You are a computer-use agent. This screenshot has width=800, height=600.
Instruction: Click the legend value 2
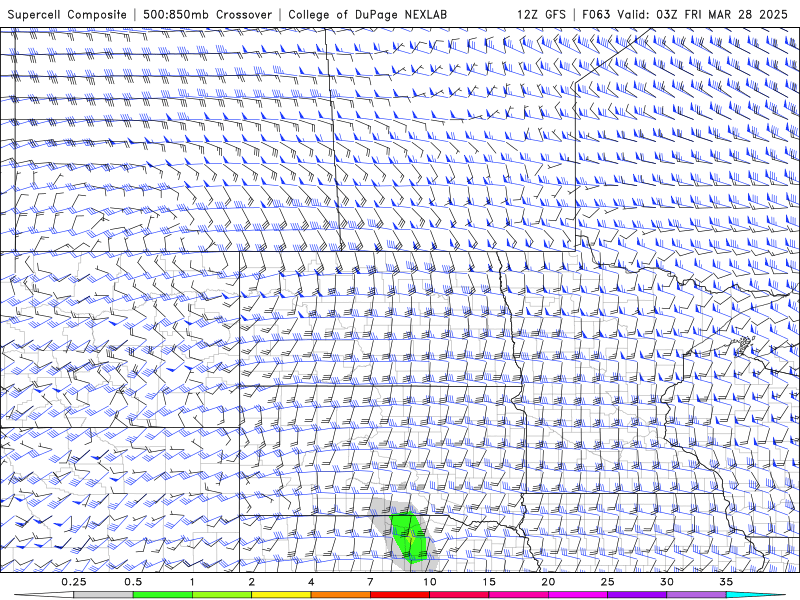(252, 582)
